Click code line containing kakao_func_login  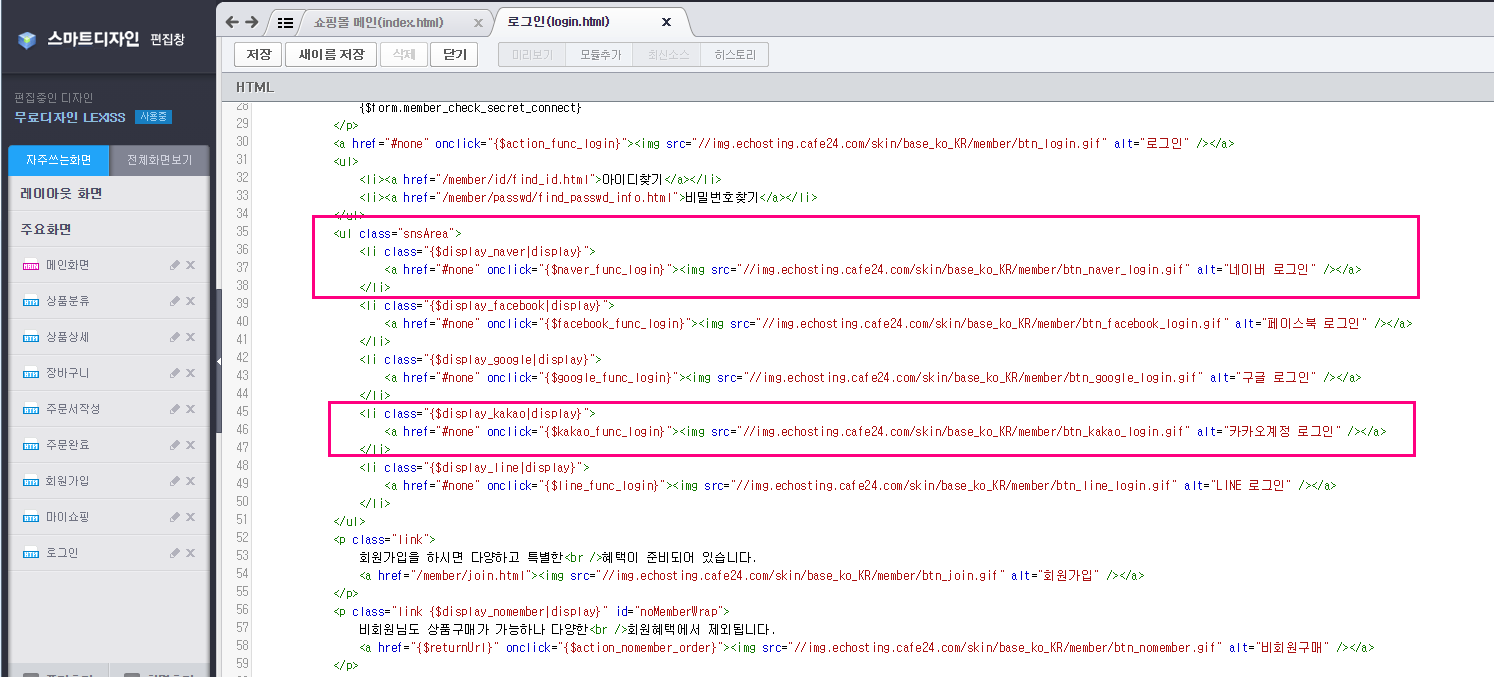point(886,432)
